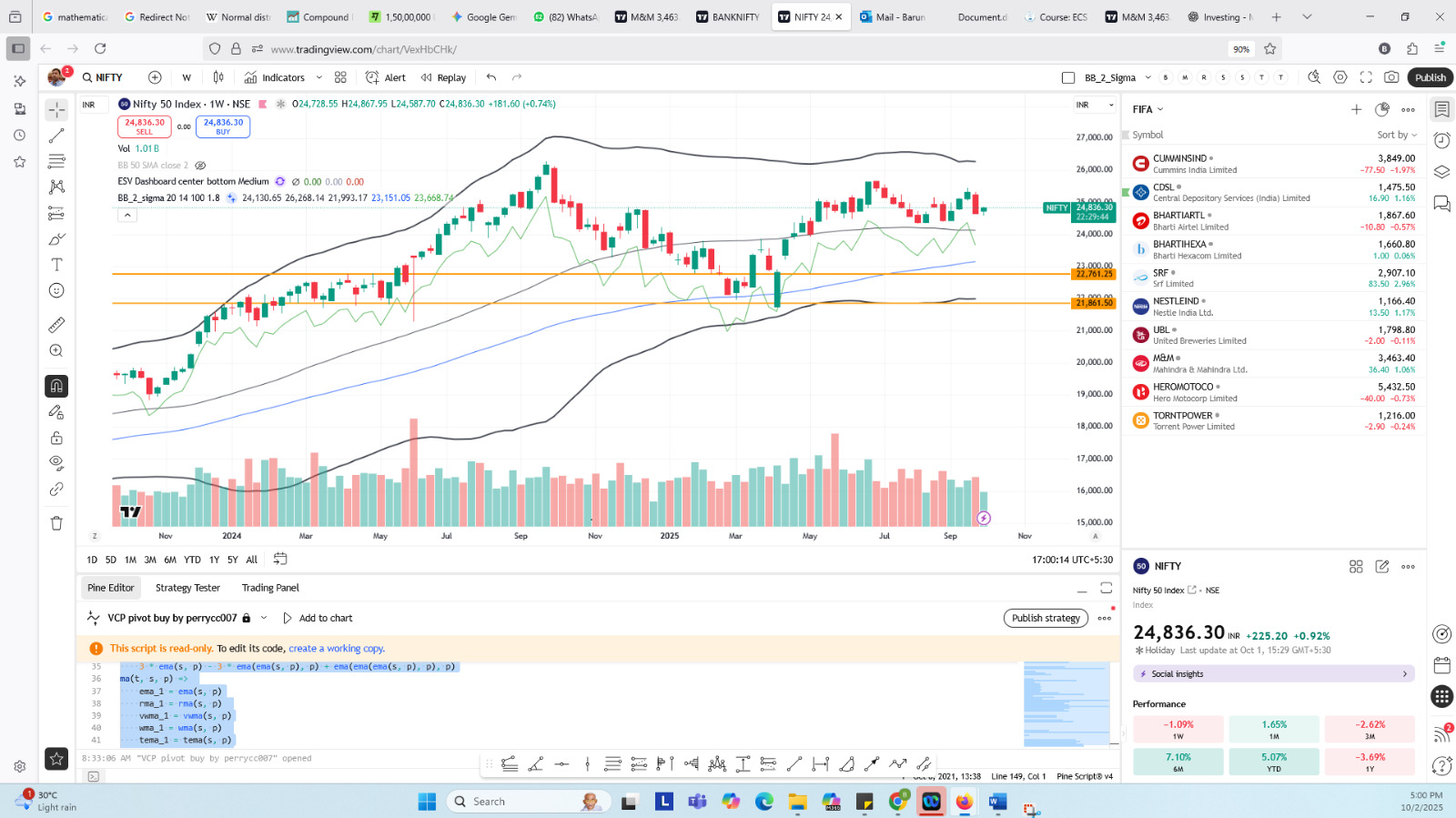Click the red SELL price button
This screenshot has width=1456, height=818.
coord(145,126)
